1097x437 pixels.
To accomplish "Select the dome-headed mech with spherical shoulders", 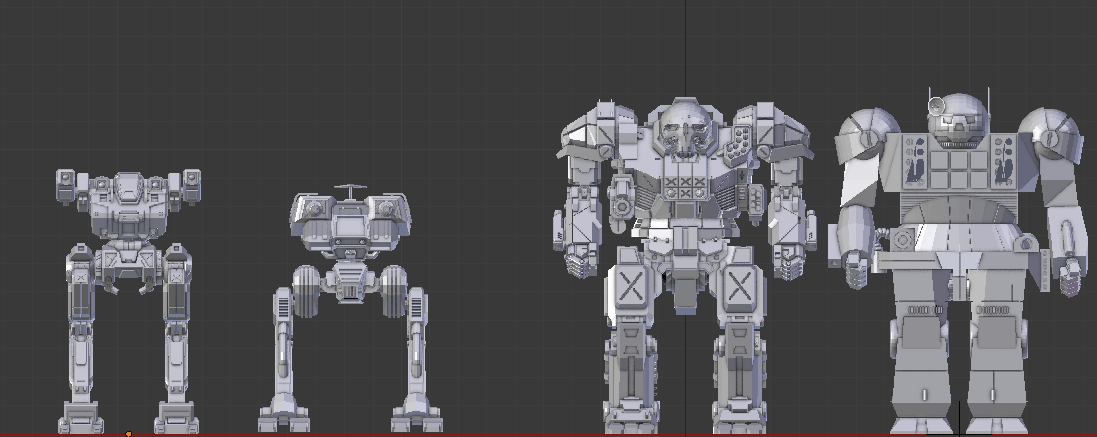I will tap(956, 260).
